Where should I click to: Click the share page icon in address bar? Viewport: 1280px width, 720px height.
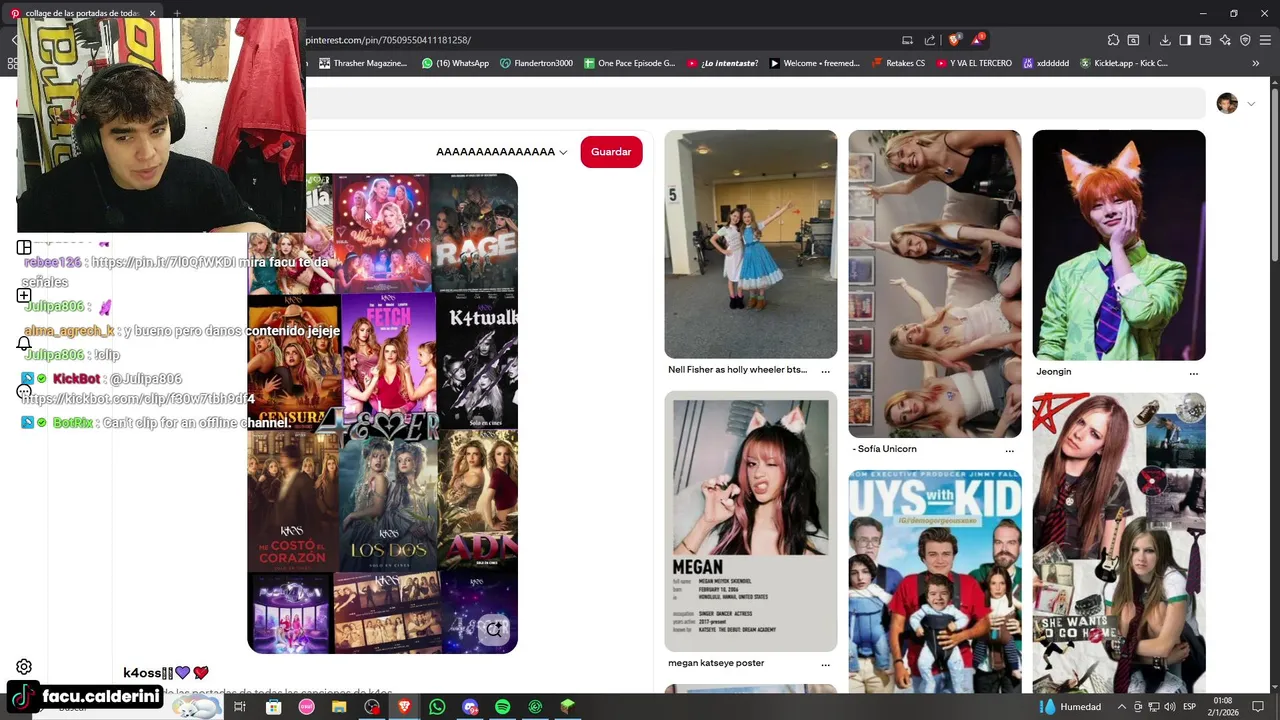[x=930, y=40]
